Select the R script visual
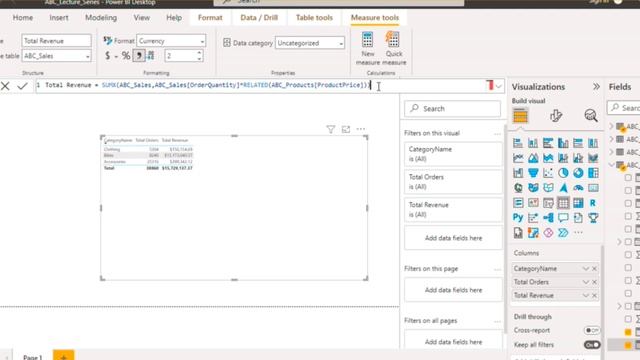Screen dimensions: 640x360 tap(593, 203)
